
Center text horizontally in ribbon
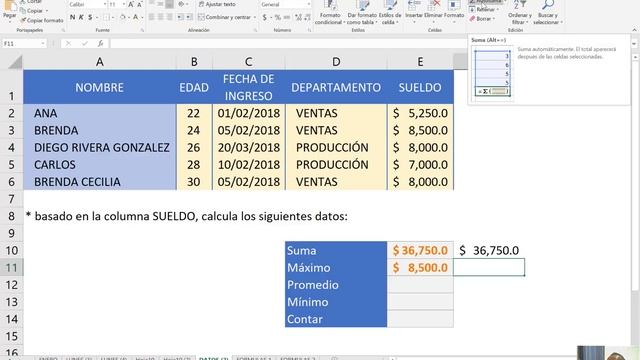point(160,17)
